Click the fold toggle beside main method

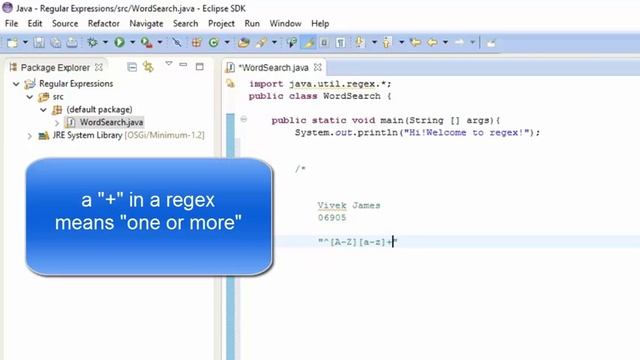click(x=244, y=120)
